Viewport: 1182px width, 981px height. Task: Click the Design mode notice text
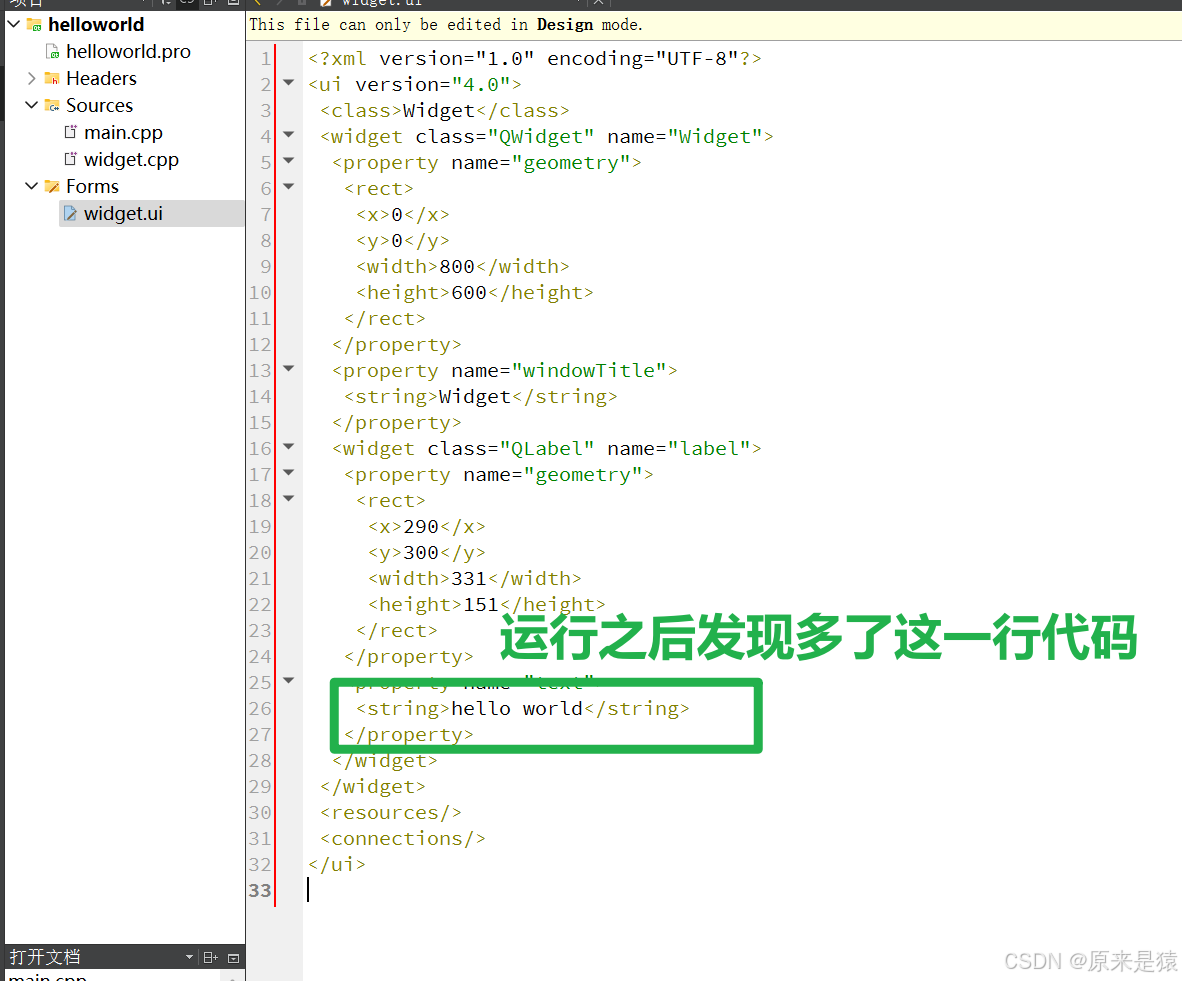pos(446,25)
